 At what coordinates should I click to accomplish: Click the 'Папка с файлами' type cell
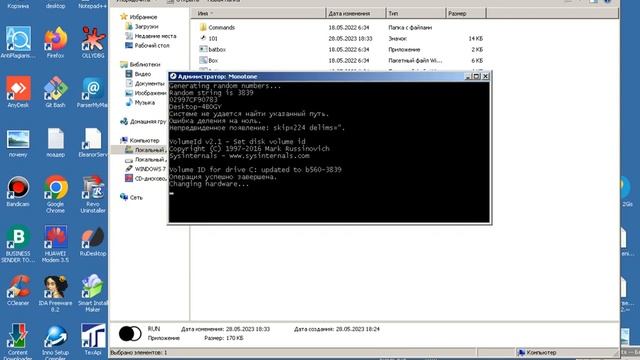(410, 28)
